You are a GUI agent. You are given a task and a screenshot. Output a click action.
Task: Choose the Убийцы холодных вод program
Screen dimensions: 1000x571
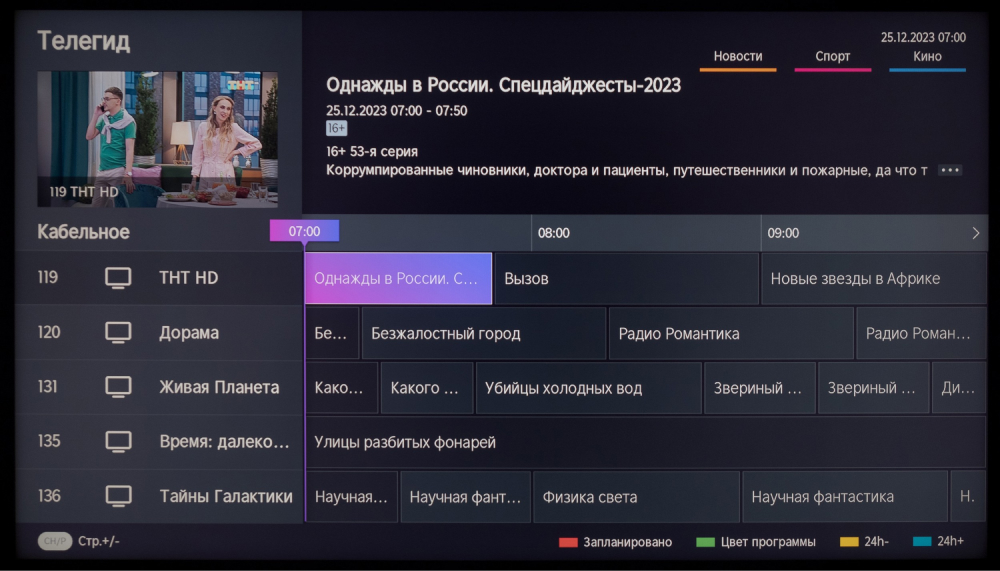588,388
